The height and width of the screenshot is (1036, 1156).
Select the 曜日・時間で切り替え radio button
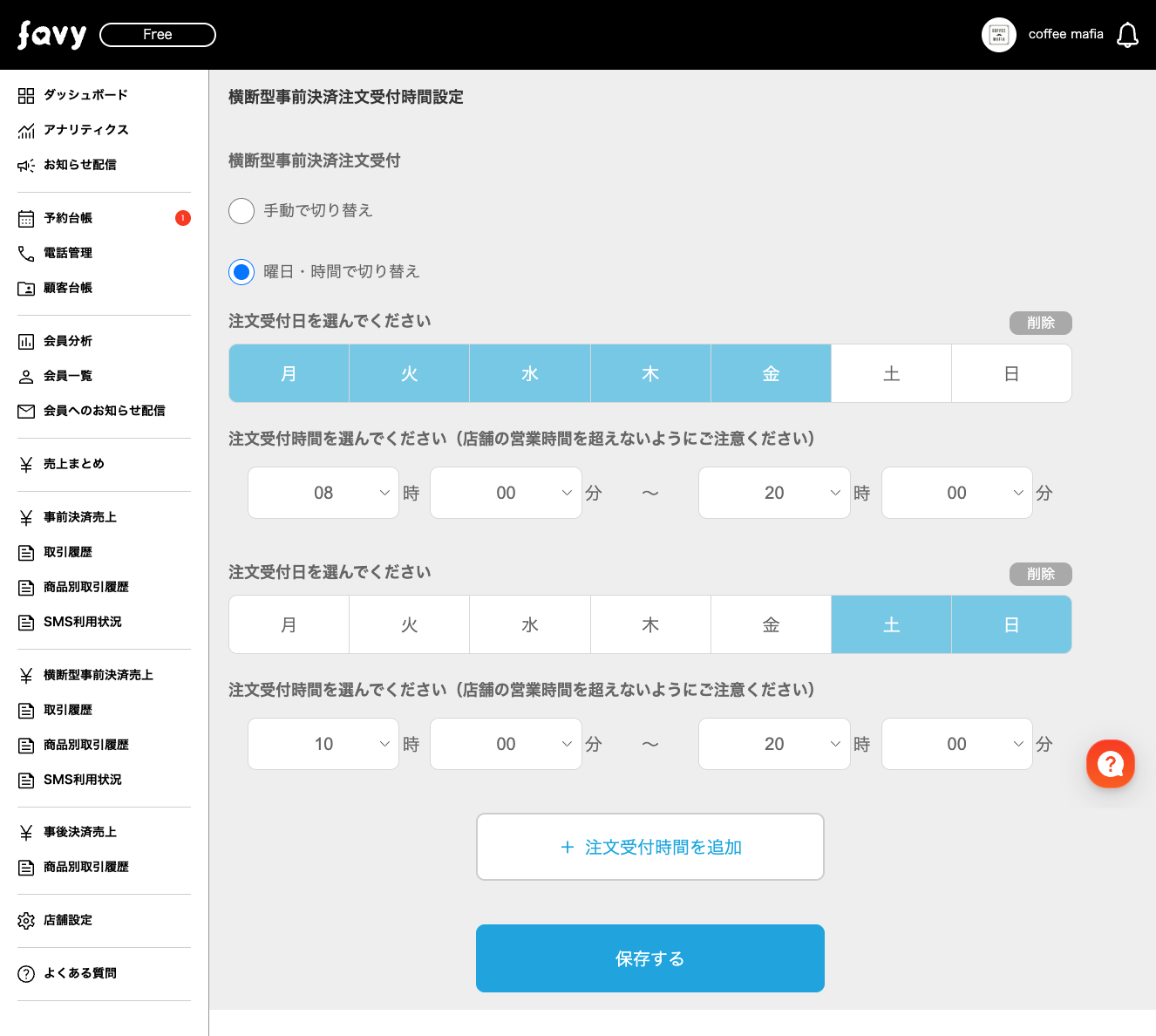[x=241, y=272]
